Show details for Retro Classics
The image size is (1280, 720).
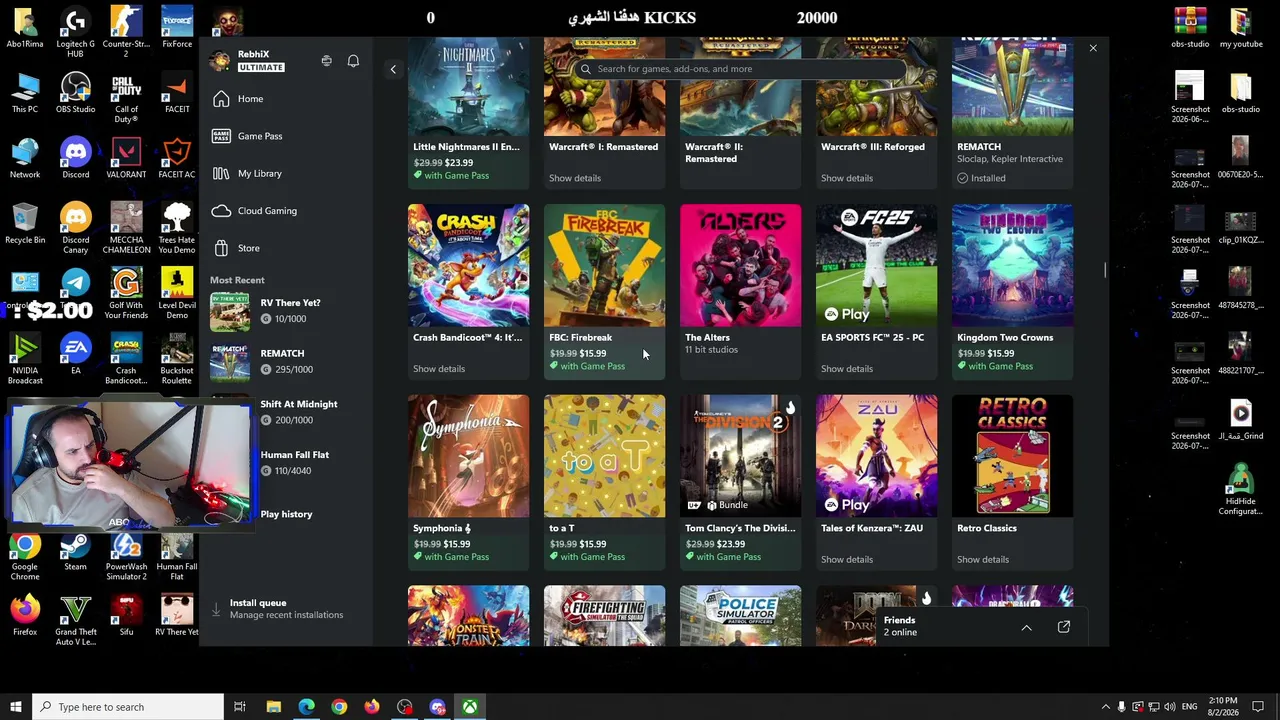pos(983,560)
